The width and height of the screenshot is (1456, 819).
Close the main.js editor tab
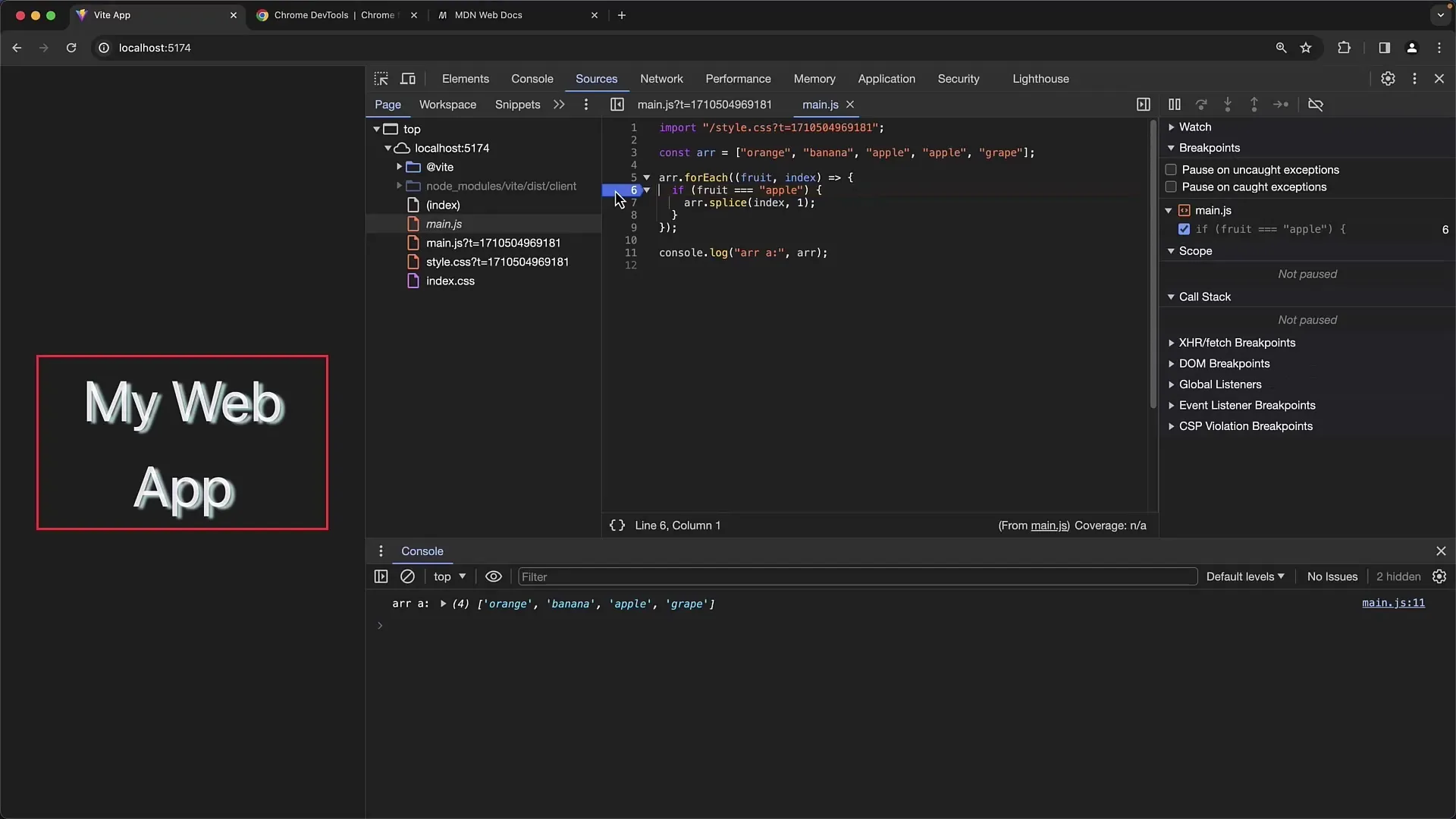coord(850,105)
